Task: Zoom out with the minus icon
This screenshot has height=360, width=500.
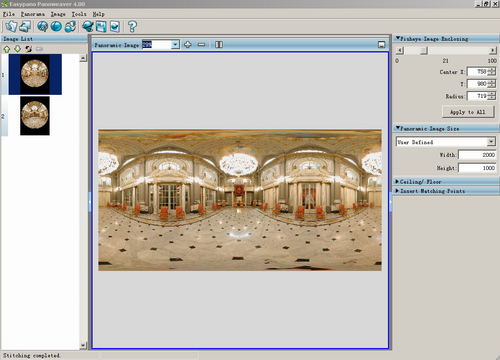Action: point(201,44)
